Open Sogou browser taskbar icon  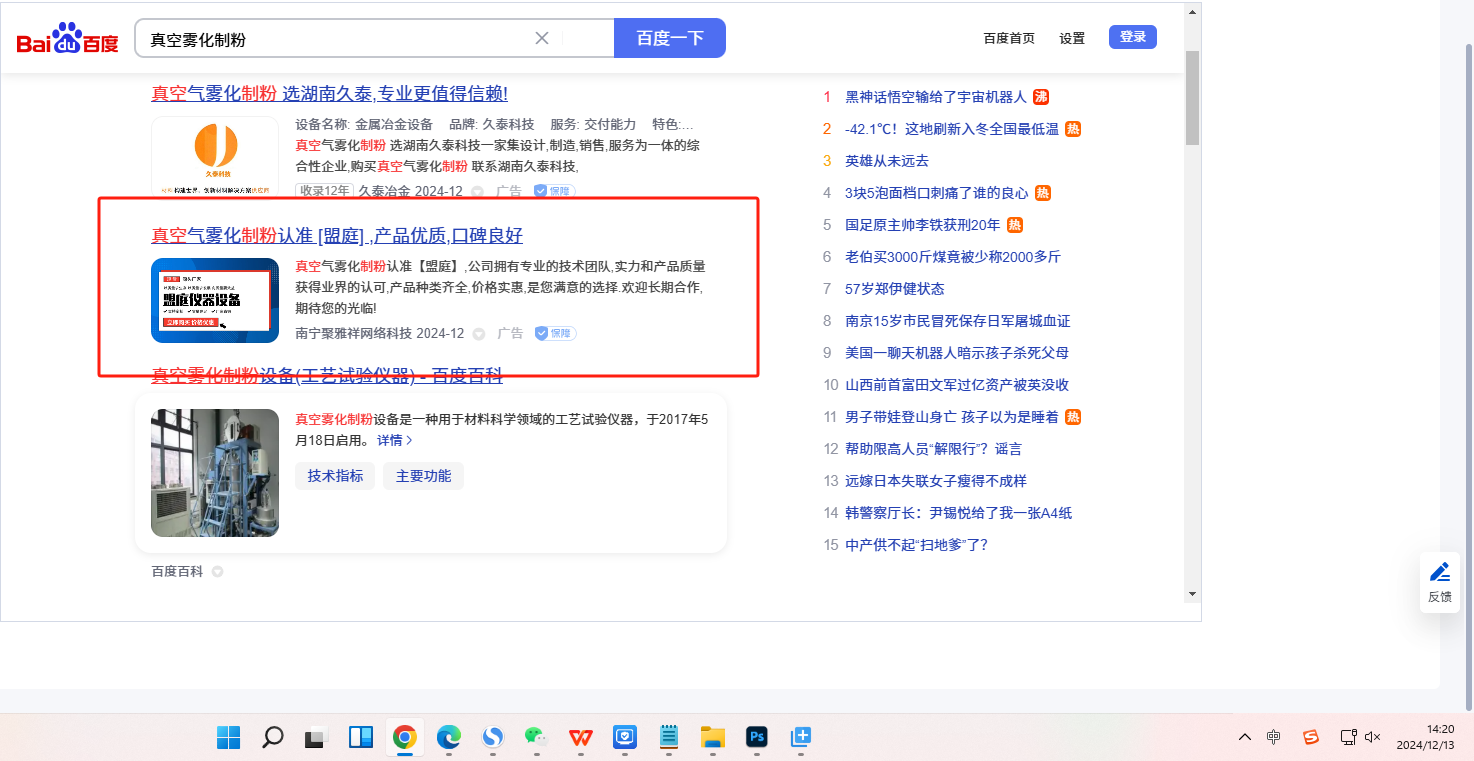coord(492,738)
